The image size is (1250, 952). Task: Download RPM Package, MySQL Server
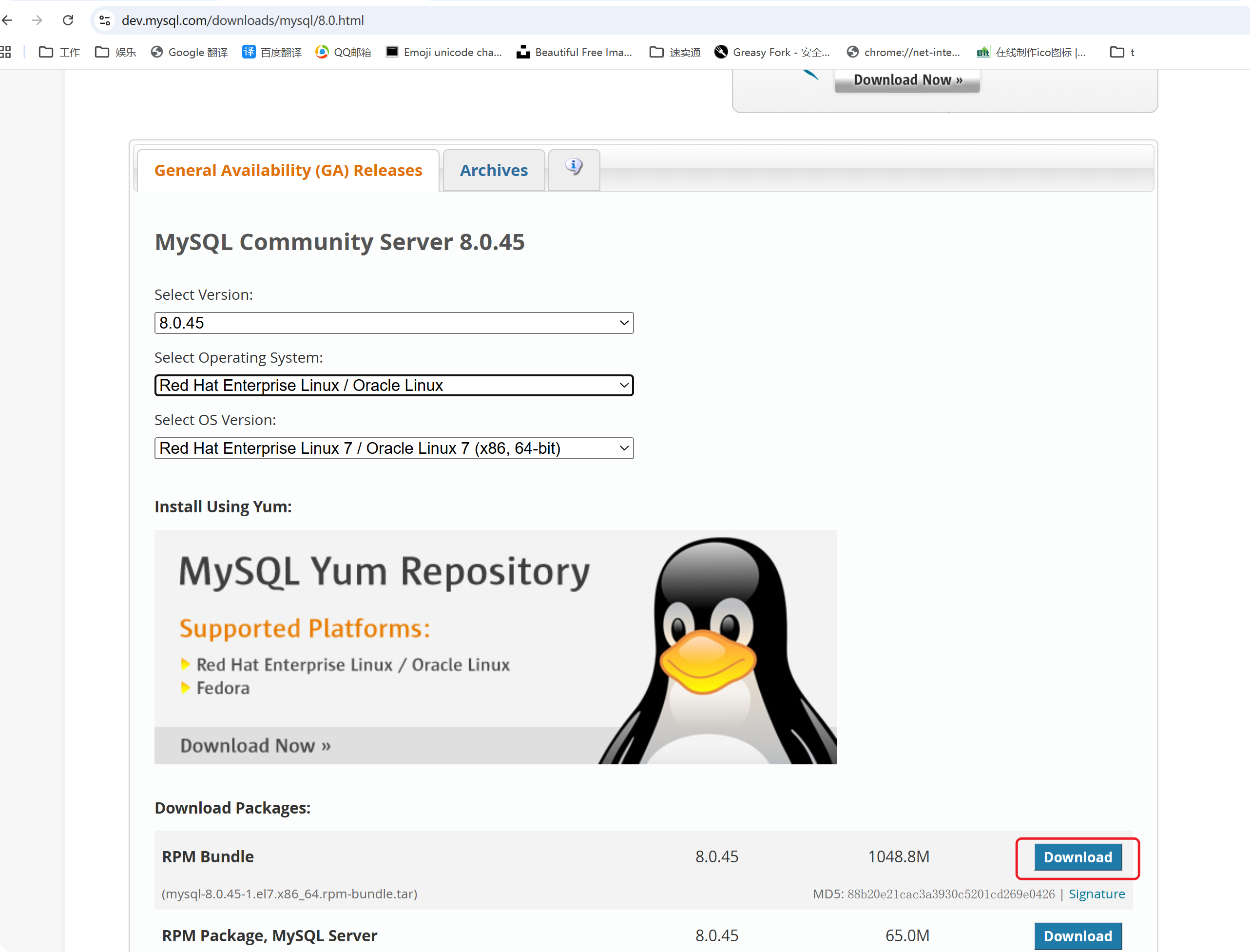pos(1077,935)
